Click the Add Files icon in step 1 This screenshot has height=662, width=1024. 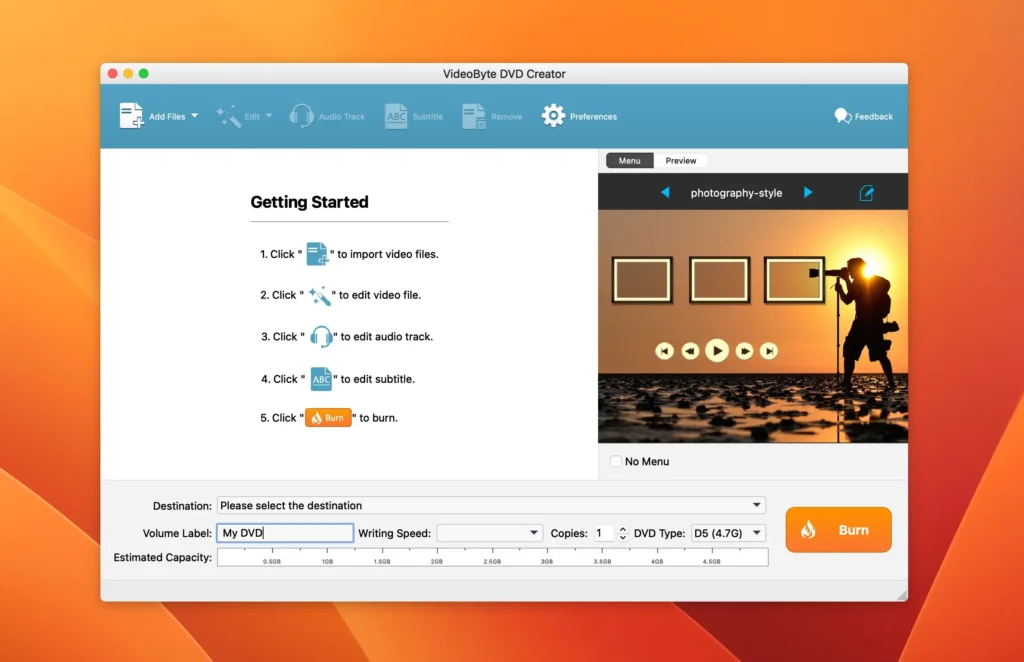(x=317, y=253)
